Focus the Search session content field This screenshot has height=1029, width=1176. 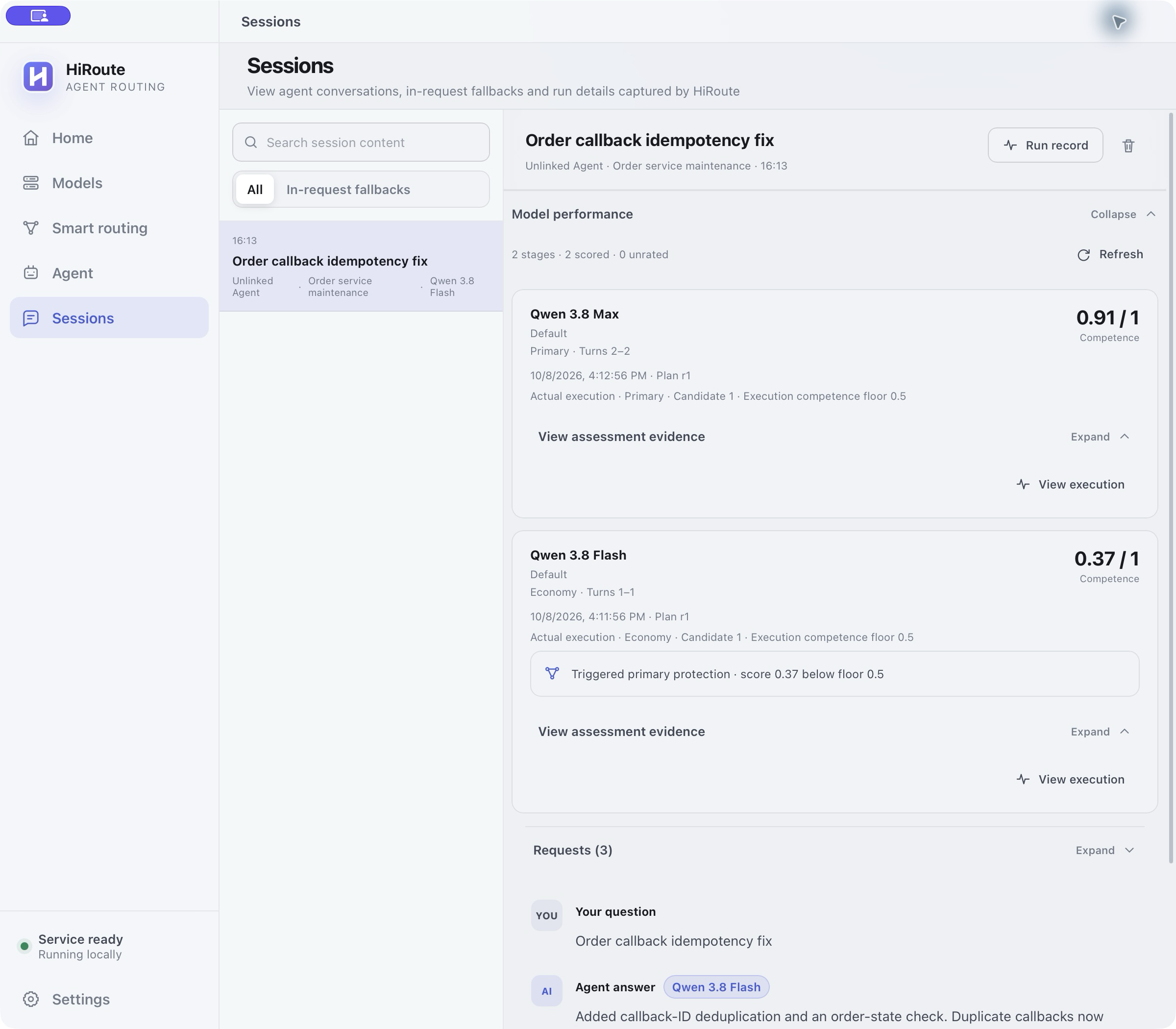(x=361, y=143)
